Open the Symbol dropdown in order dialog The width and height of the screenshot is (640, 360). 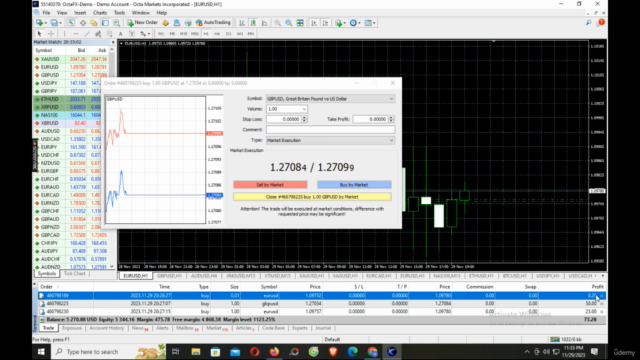coord(391,99)
